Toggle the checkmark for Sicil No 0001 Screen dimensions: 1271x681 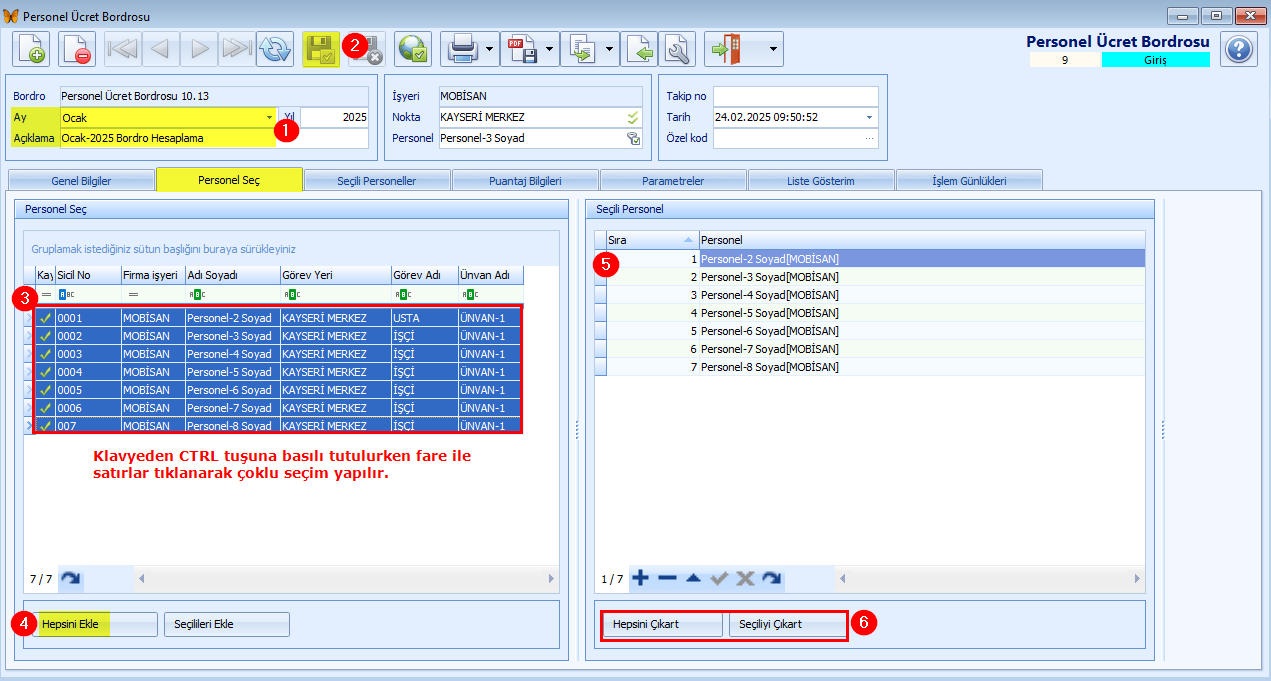(x=45, y=318)
